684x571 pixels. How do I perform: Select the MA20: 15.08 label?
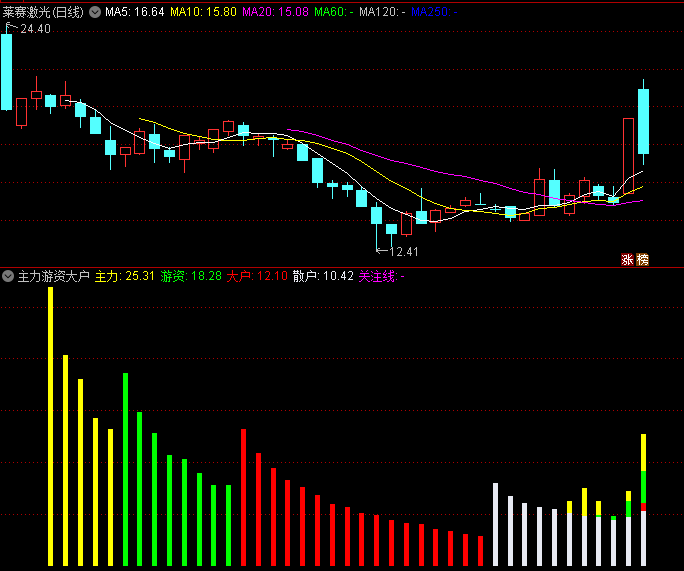pyautogui.click(x=275, y=12)
